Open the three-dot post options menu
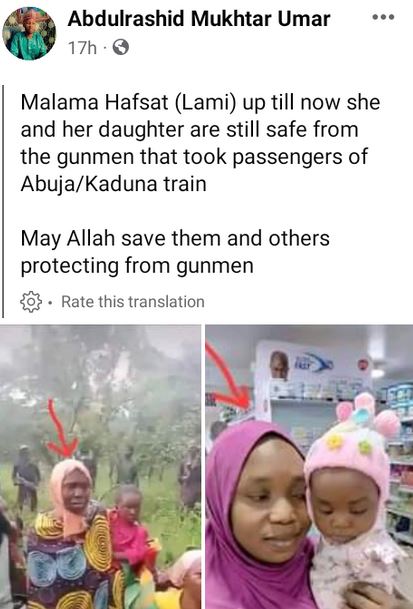Screen dimensions: 413x609 click(x=383, y=17)
